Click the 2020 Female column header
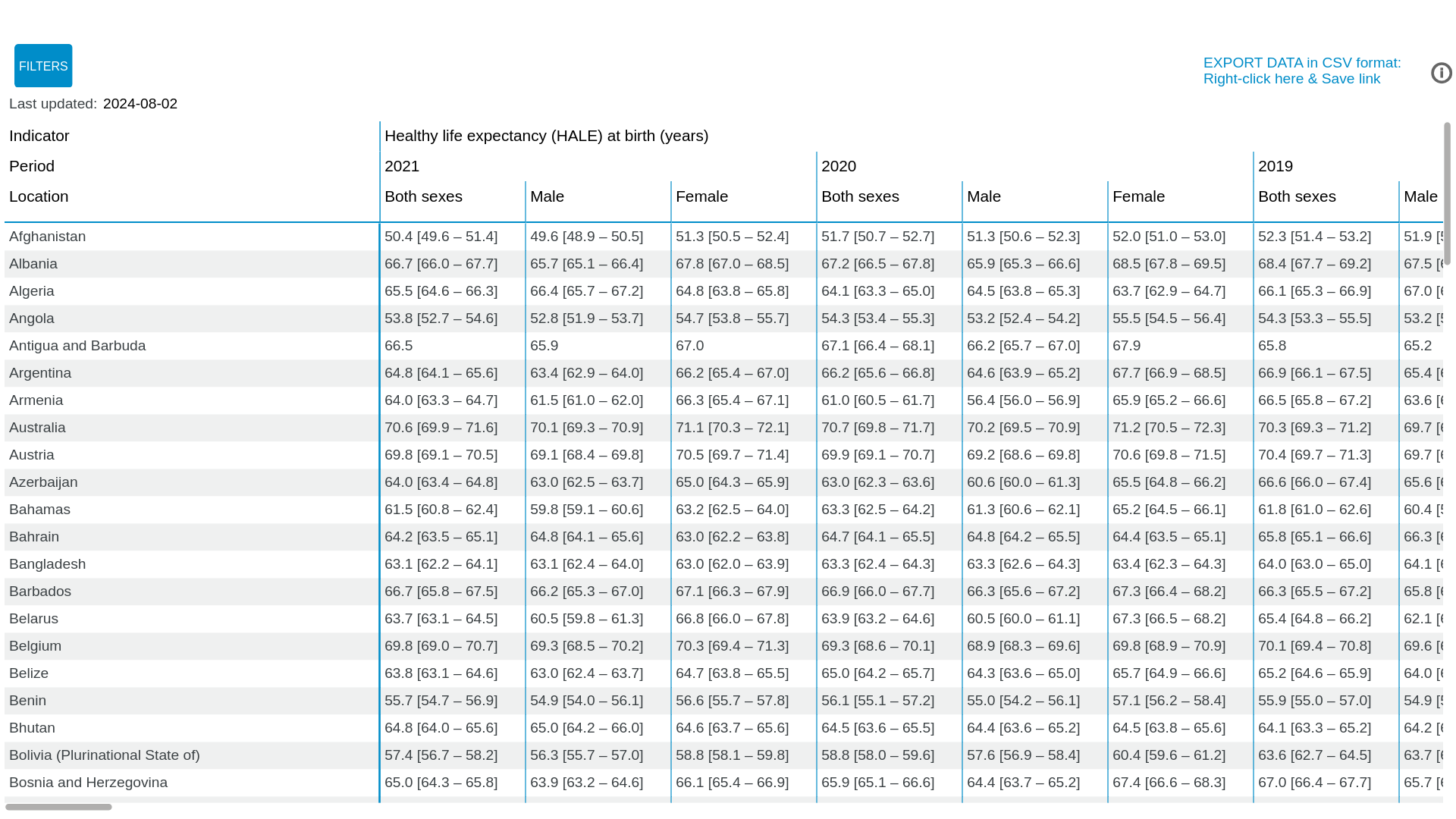The image size is (1456, 819). [1138, 196]
